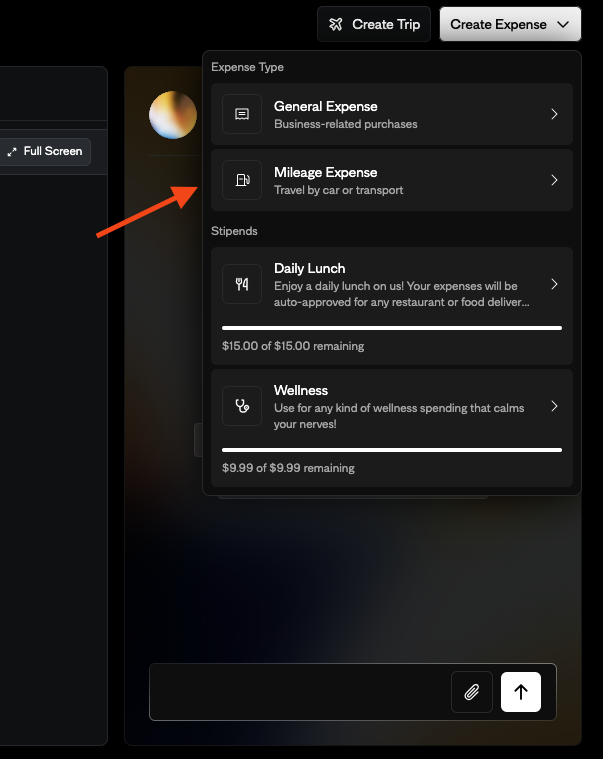The image size is (603, 759).
Task: Click the paperclip attachment icon
Action: 472,692
